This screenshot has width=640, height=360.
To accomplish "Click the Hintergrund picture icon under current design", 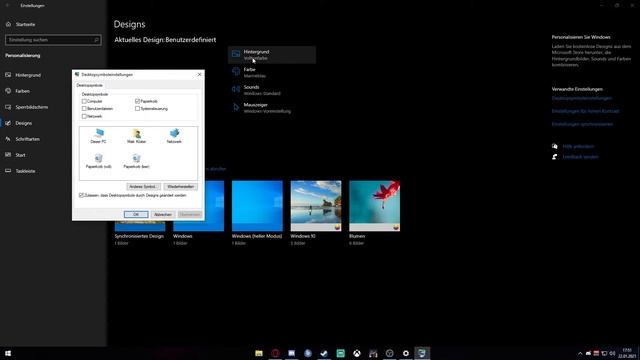I will [236, 54].
